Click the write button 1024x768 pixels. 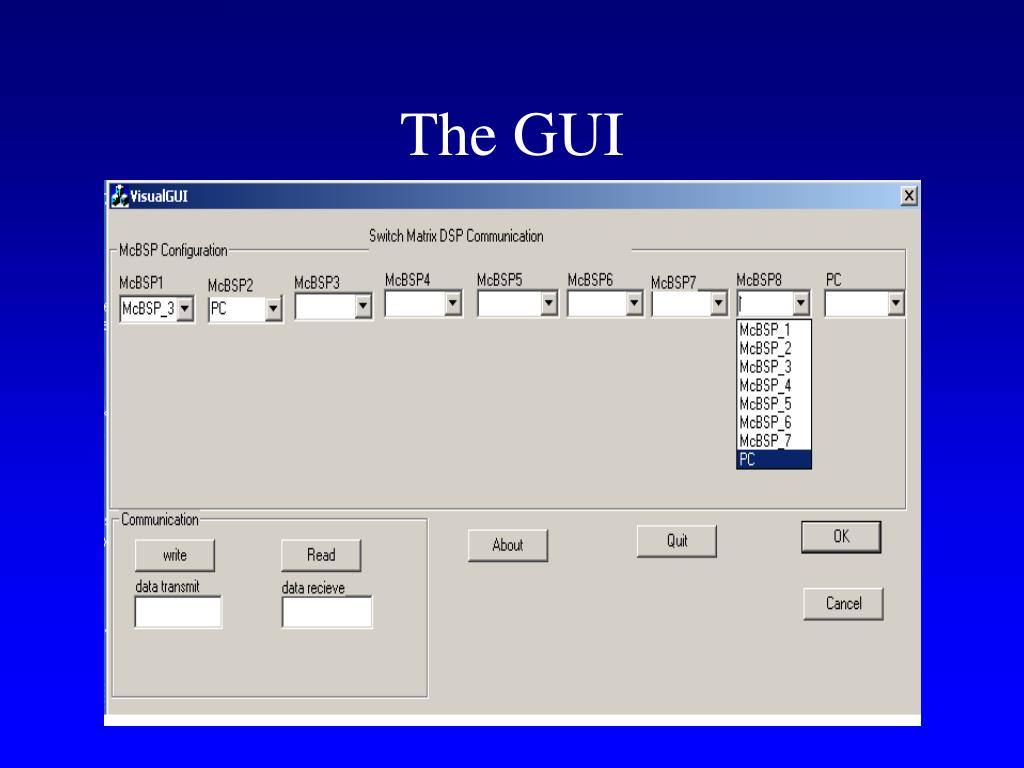pos(174,555)
